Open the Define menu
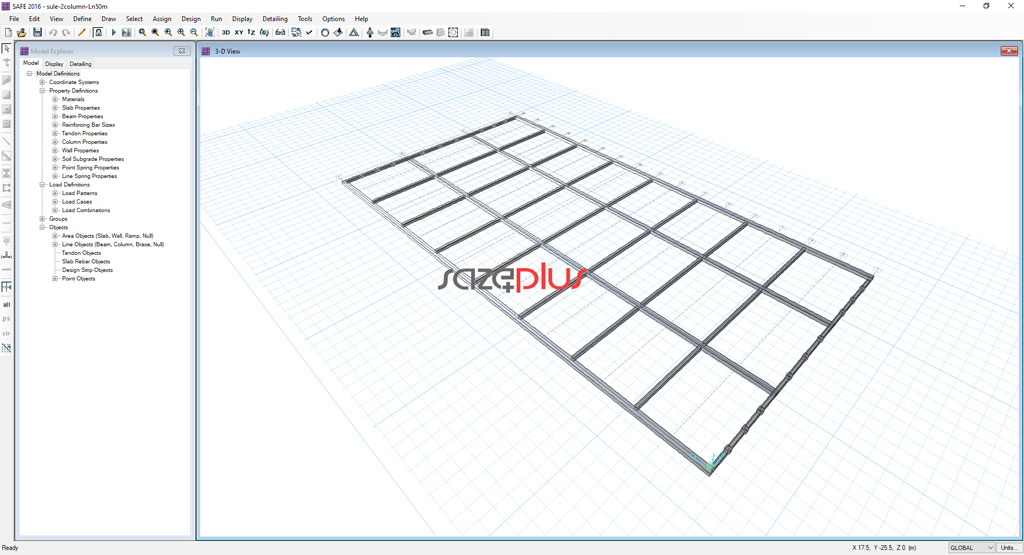1024x555 pixels. (x=82, y=19)
